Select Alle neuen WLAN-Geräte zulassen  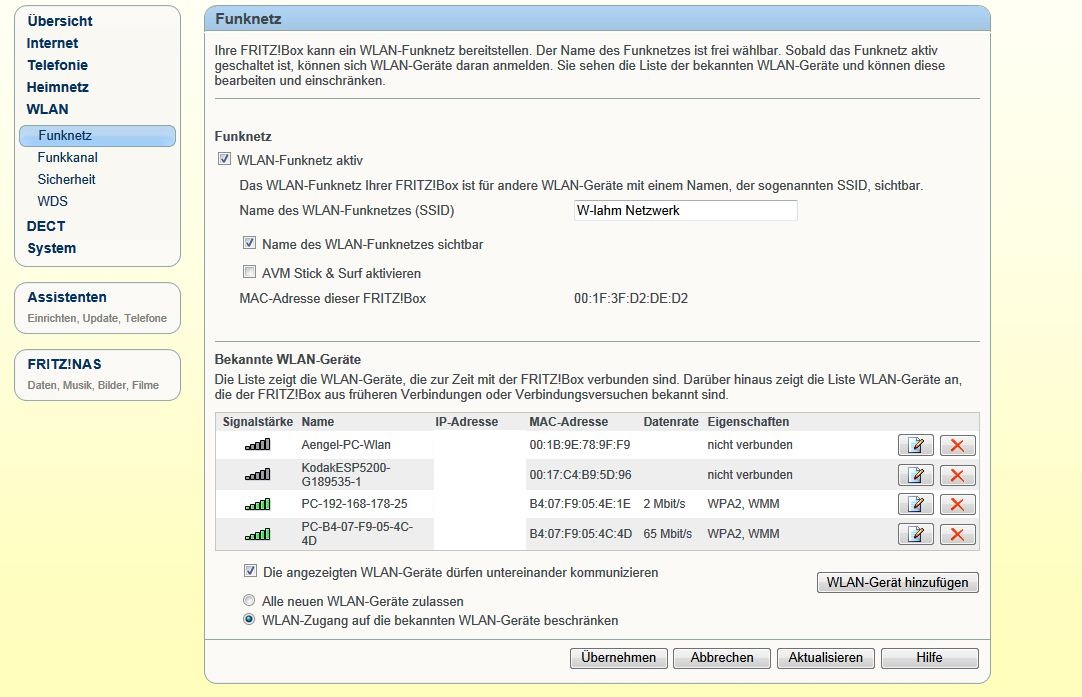(249, 600)
